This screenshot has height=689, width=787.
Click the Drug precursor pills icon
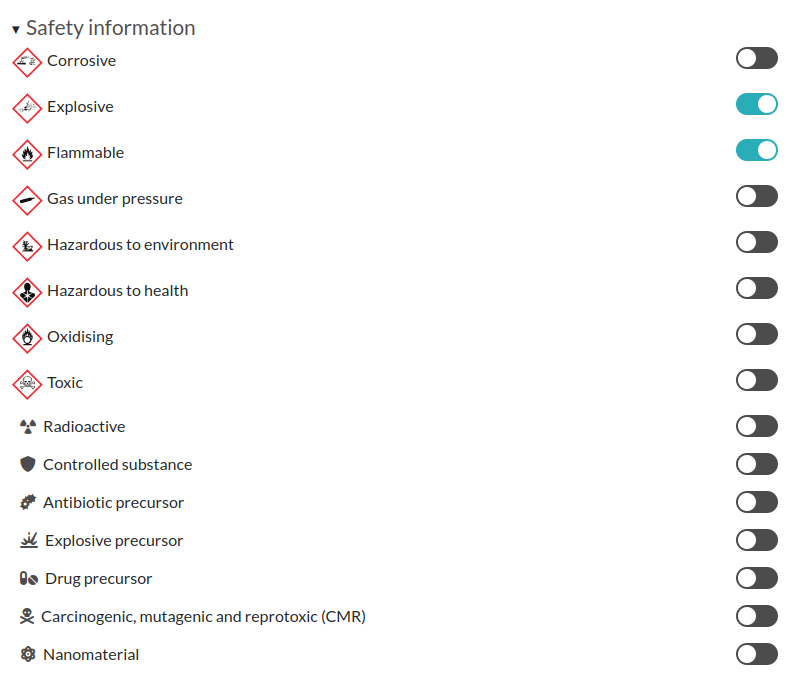click(x=29, y=579)
